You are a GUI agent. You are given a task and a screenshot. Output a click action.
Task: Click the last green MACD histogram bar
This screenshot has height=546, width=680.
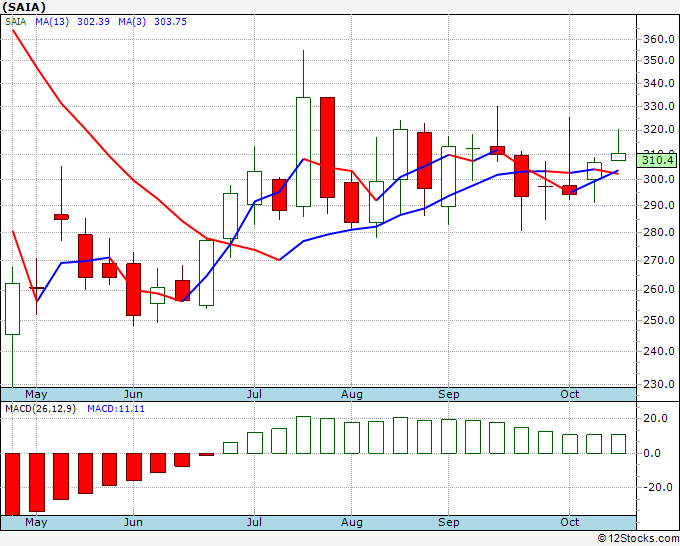coord(618,444)
